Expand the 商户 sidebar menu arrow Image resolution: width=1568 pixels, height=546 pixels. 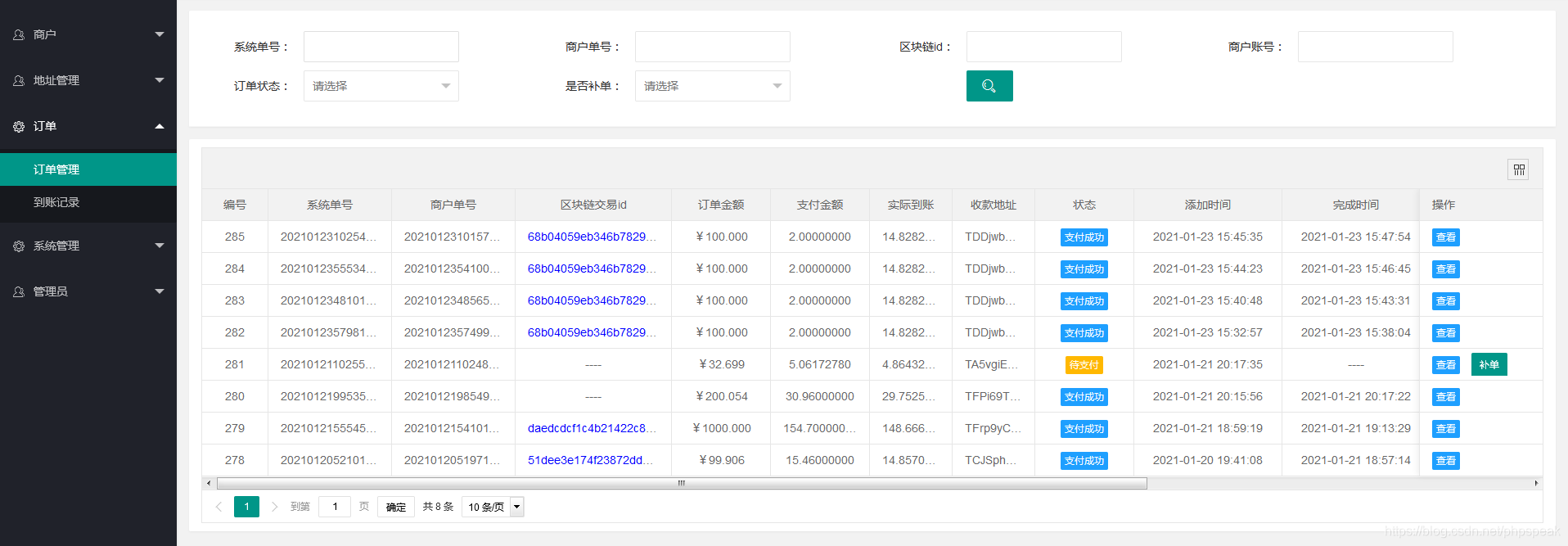[160, 34]
